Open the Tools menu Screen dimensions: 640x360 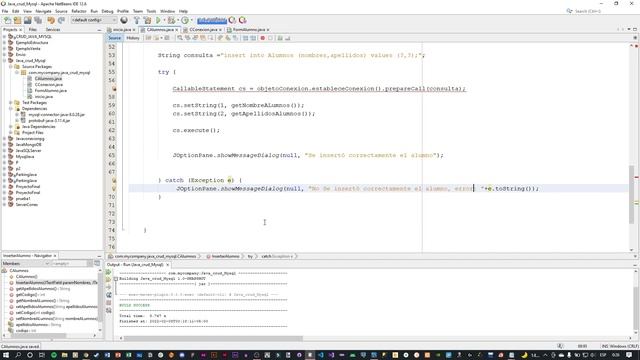pos(151,11)
